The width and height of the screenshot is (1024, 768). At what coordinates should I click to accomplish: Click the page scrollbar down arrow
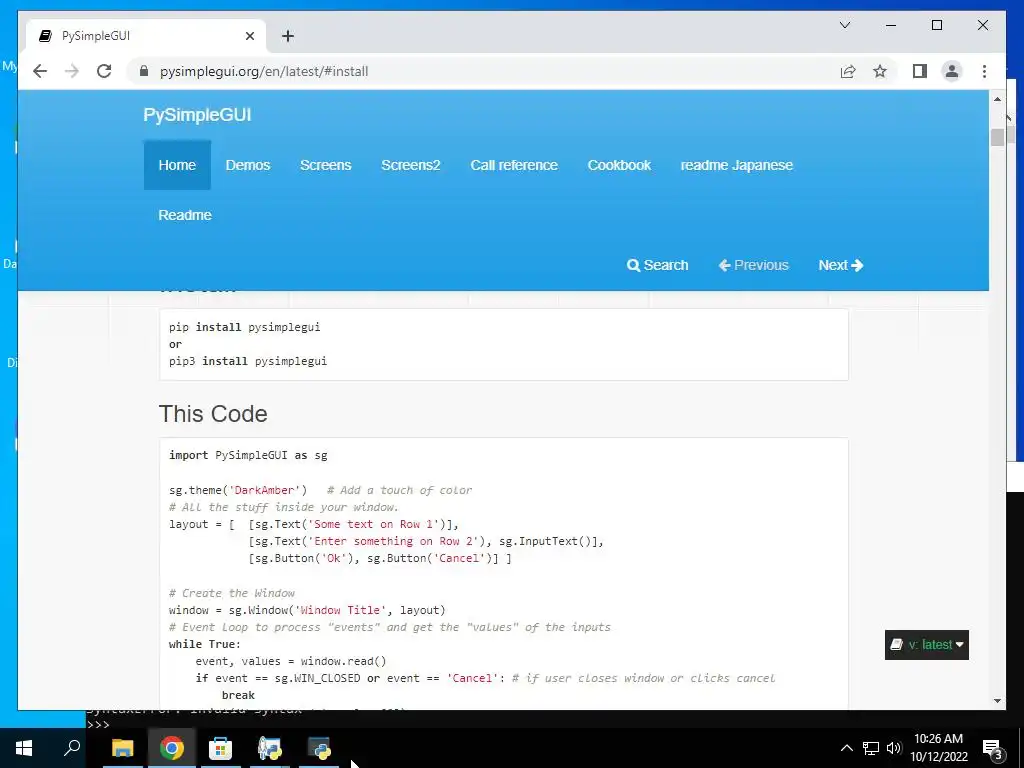pos(997,701)
